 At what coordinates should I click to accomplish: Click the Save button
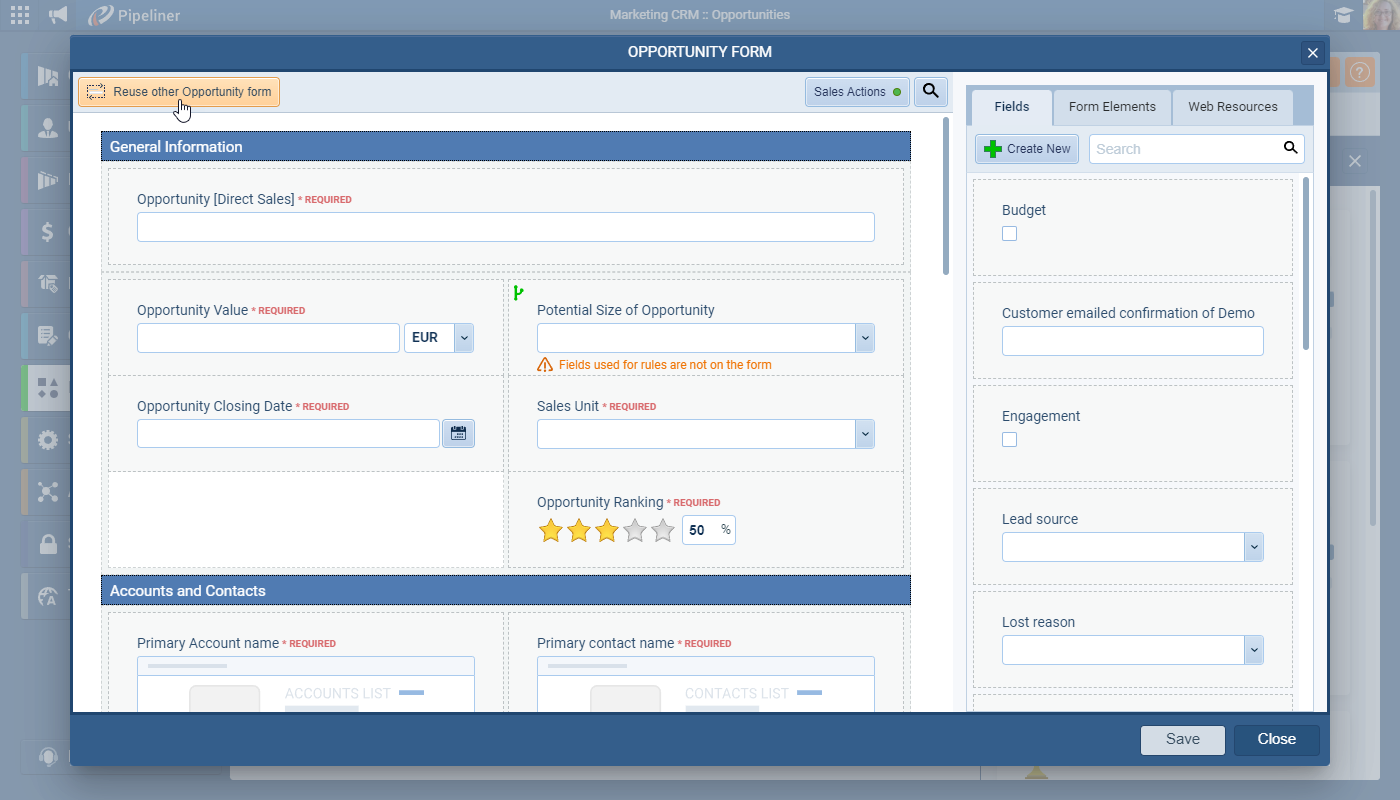pyautogui.click(x=1182, y=739)
